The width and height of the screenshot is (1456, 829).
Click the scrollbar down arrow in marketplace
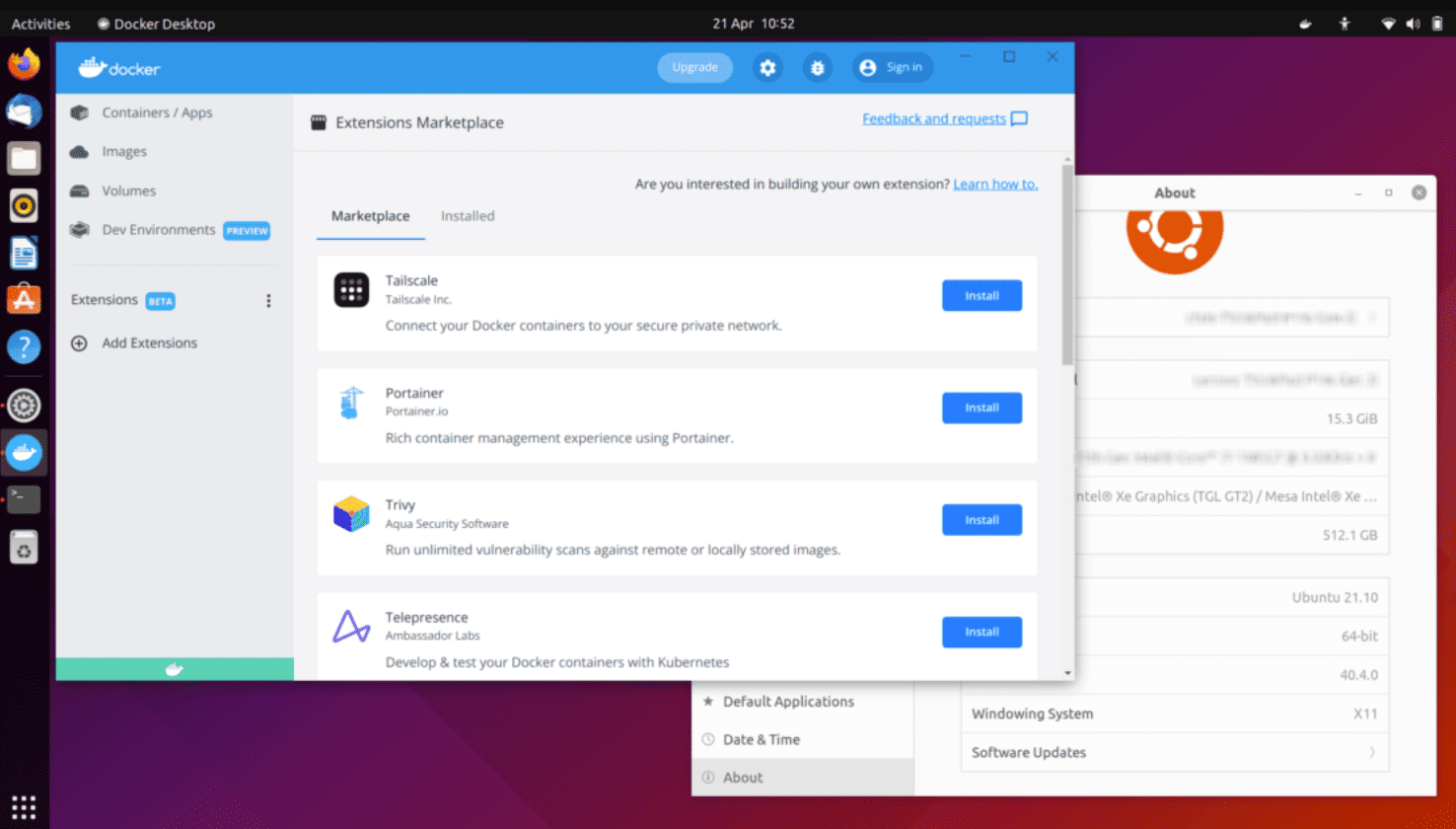(1067, 673)
